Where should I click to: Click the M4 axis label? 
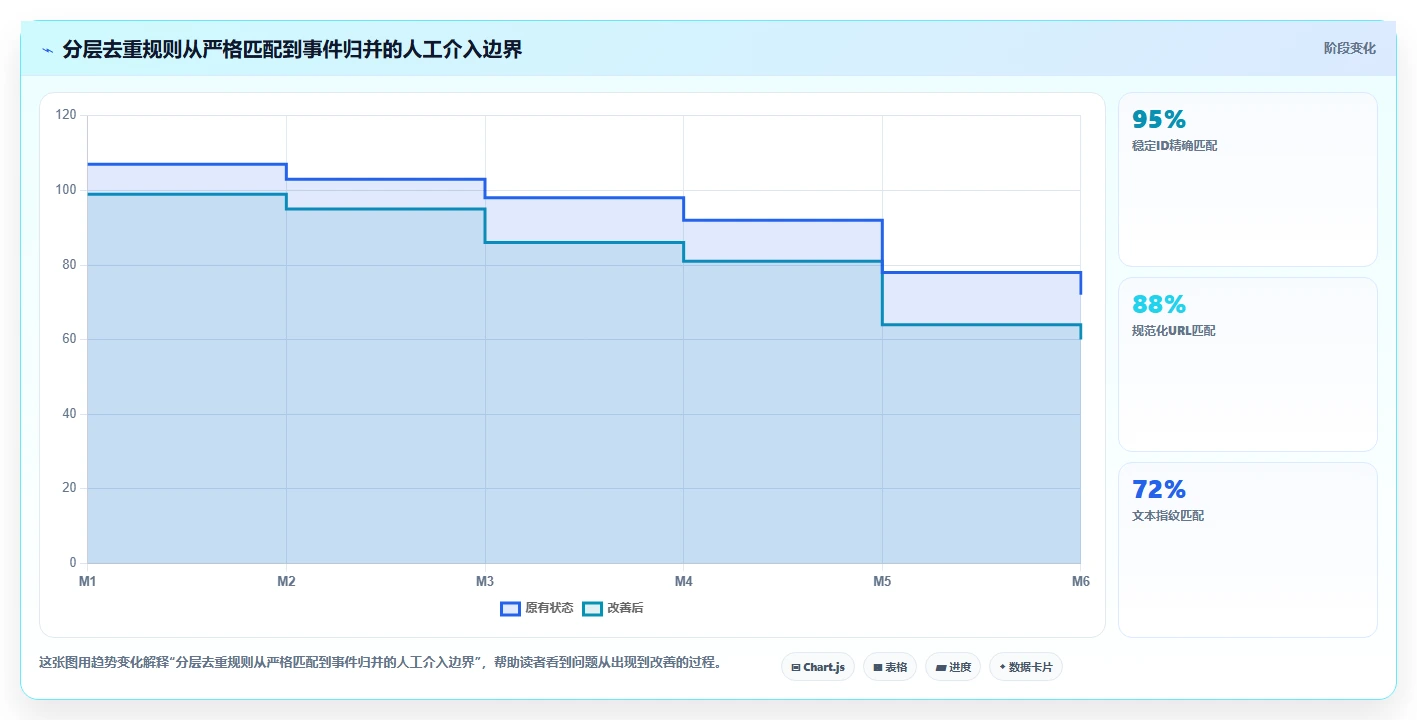[x=683, y=581]
